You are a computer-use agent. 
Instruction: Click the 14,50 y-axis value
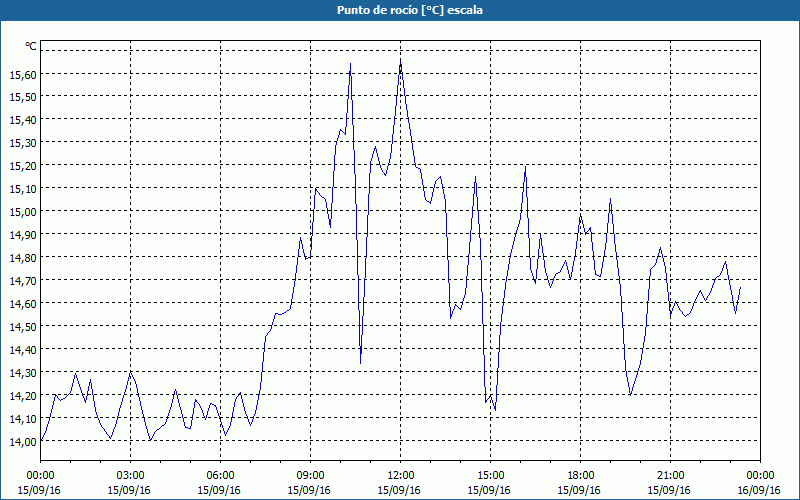click(x=23, y=327)
